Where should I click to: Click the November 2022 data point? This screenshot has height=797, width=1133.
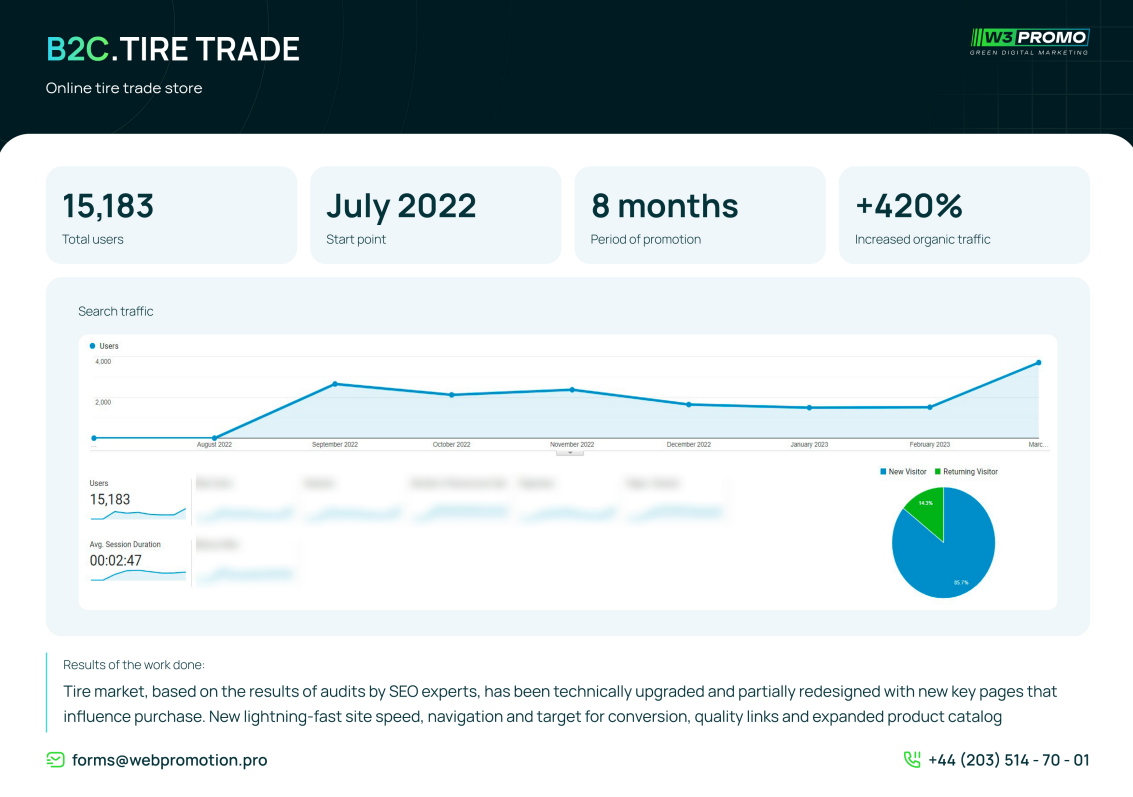click(572, 390)
